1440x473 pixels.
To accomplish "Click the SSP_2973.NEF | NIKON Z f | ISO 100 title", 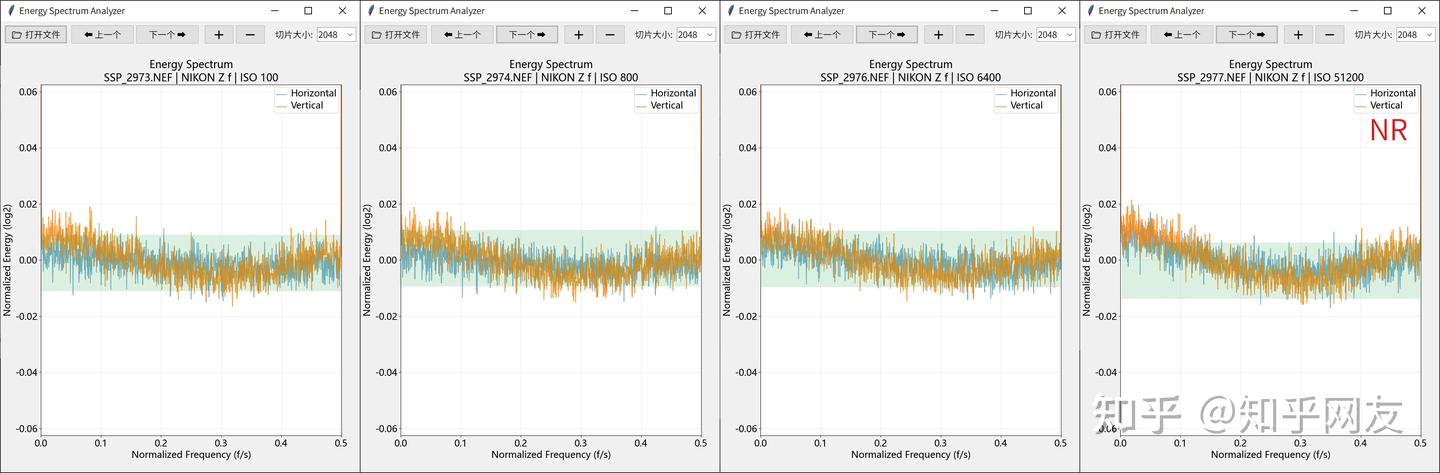I will click(190, 77).
